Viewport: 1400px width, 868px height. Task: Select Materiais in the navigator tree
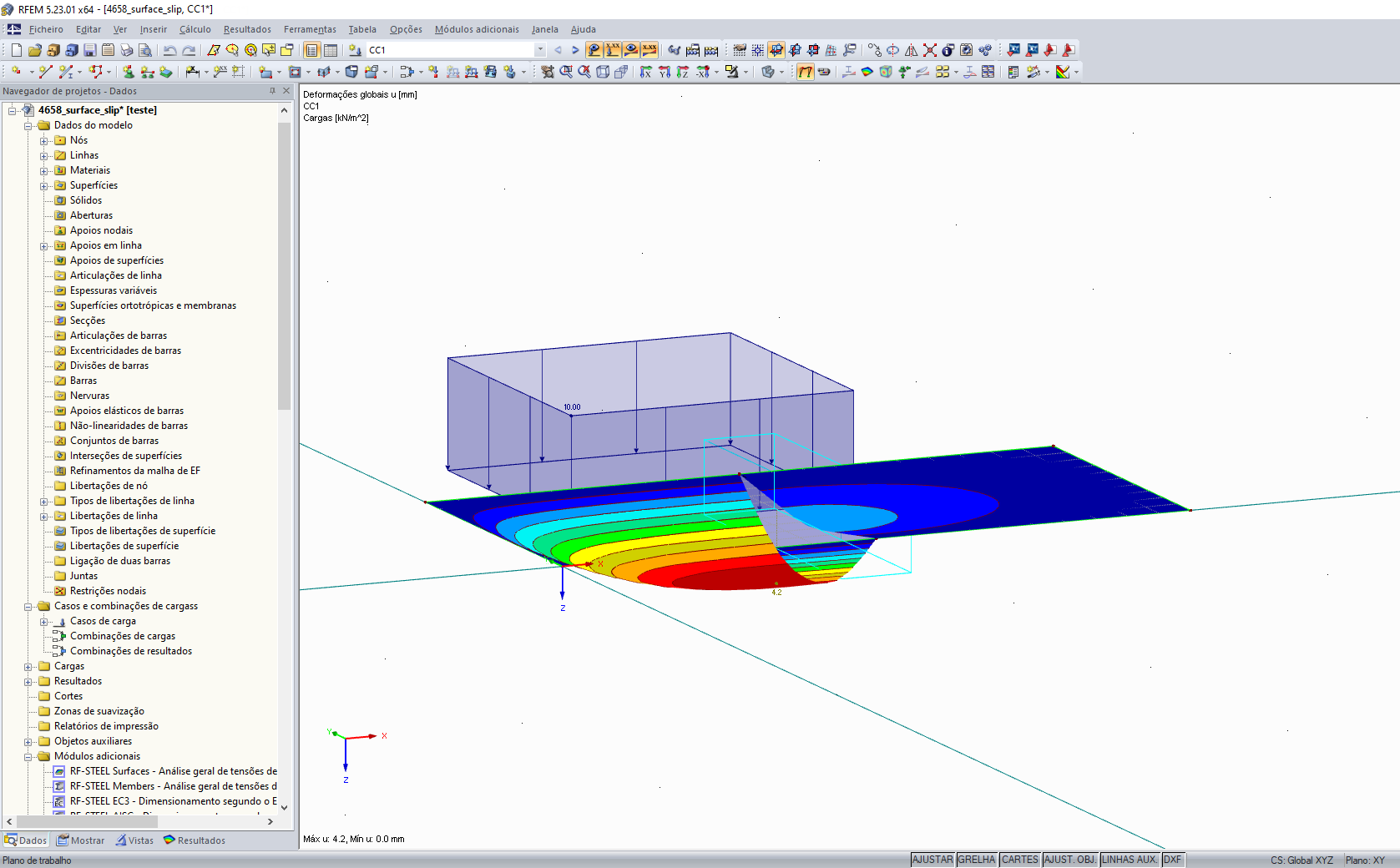click(90, 170)
